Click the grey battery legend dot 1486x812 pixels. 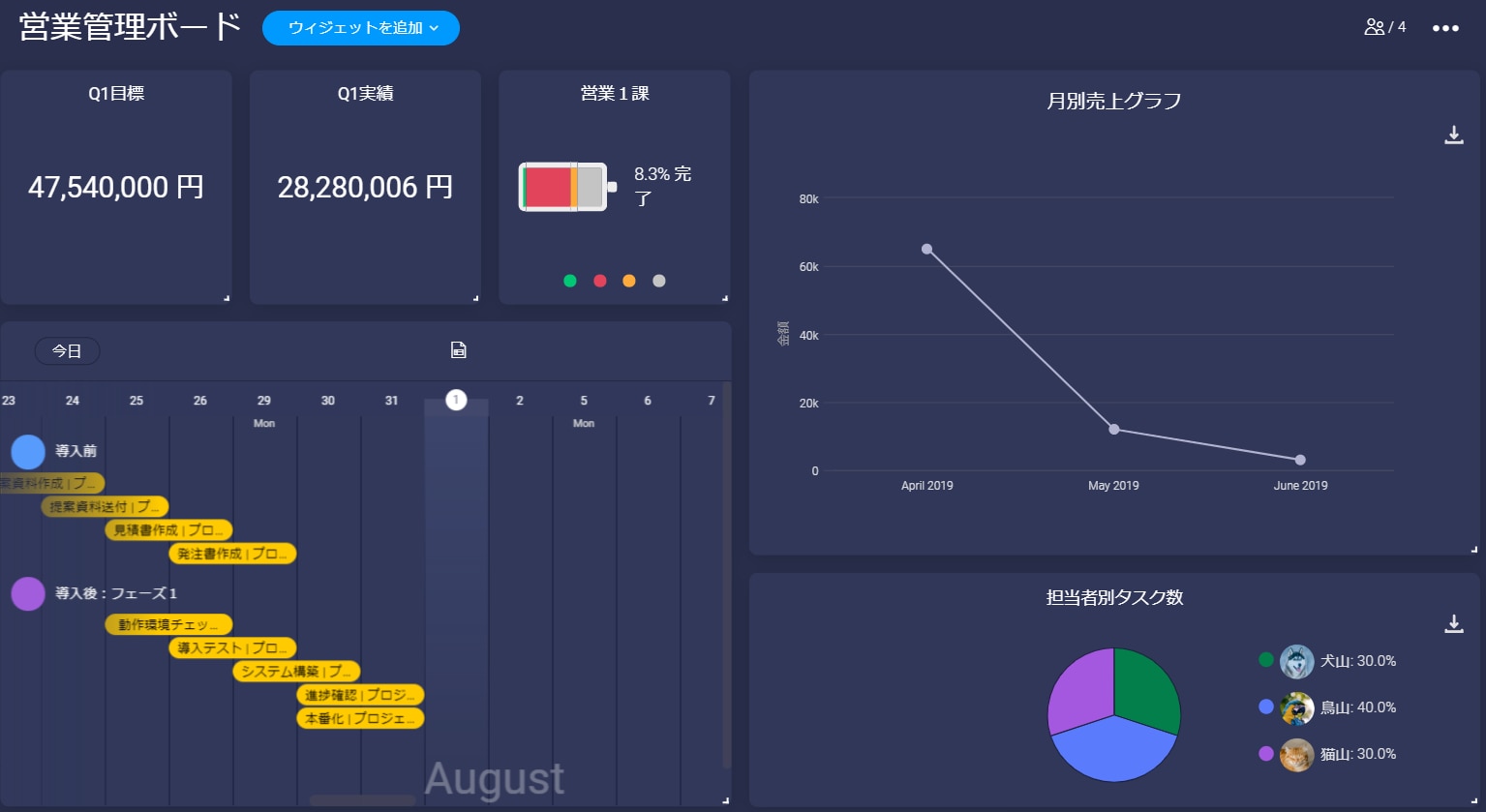[659, 281]
